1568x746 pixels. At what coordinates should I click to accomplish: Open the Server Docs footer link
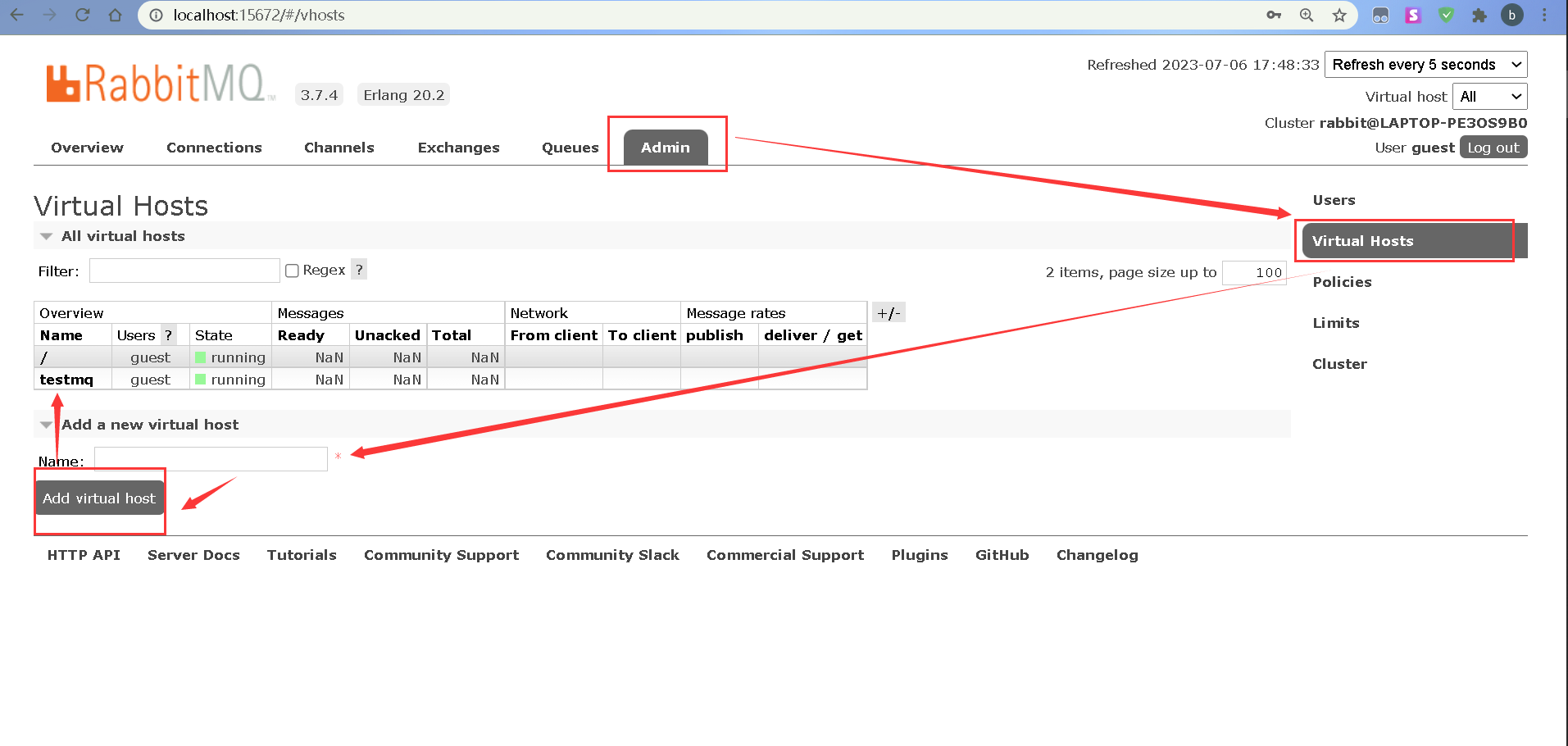[193, 555]
